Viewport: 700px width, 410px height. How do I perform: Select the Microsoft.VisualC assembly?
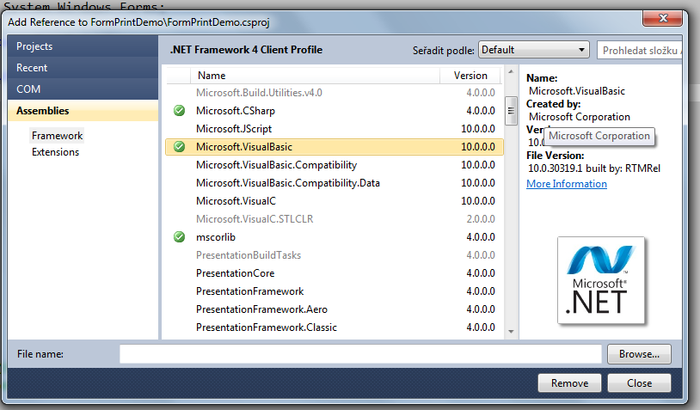click(334, 201)
